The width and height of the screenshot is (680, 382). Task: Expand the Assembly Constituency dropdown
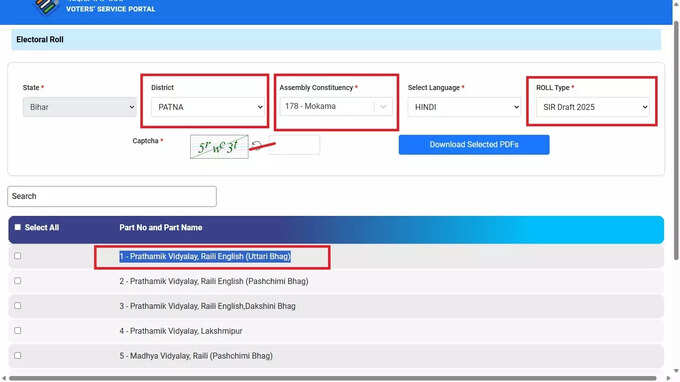(x=336, y=106)
